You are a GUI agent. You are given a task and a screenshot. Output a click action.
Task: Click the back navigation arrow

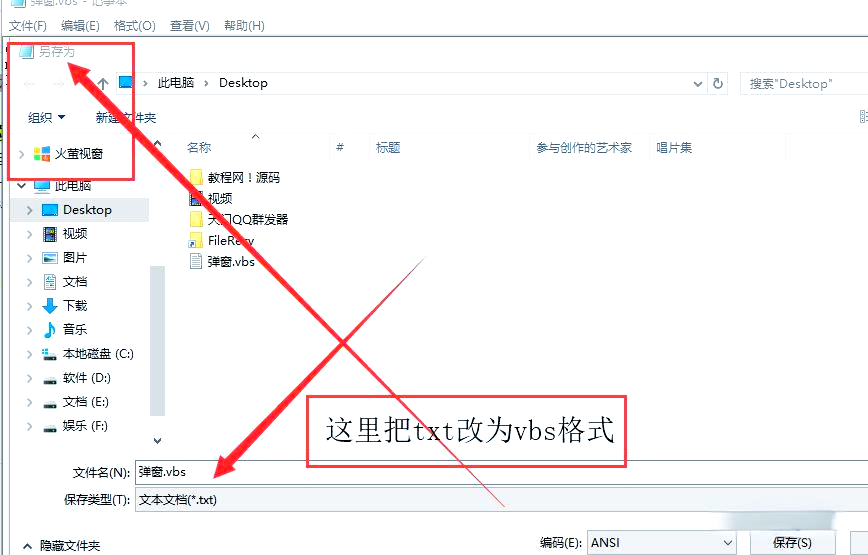pyautogui.click(x=30, y=84)
